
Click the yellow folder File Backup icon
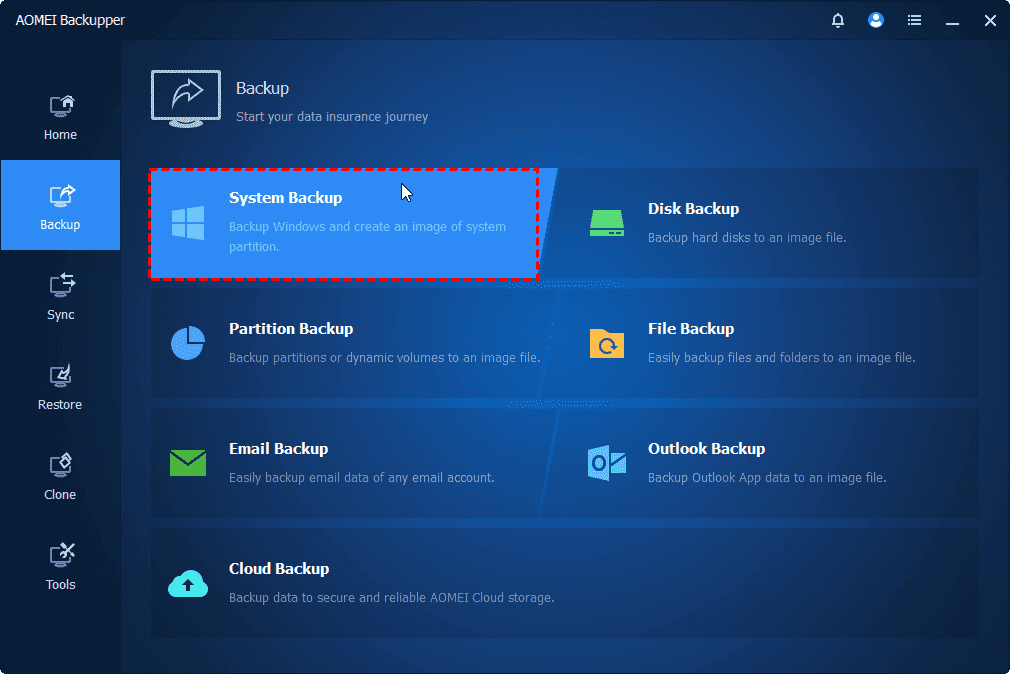point(607,343)
